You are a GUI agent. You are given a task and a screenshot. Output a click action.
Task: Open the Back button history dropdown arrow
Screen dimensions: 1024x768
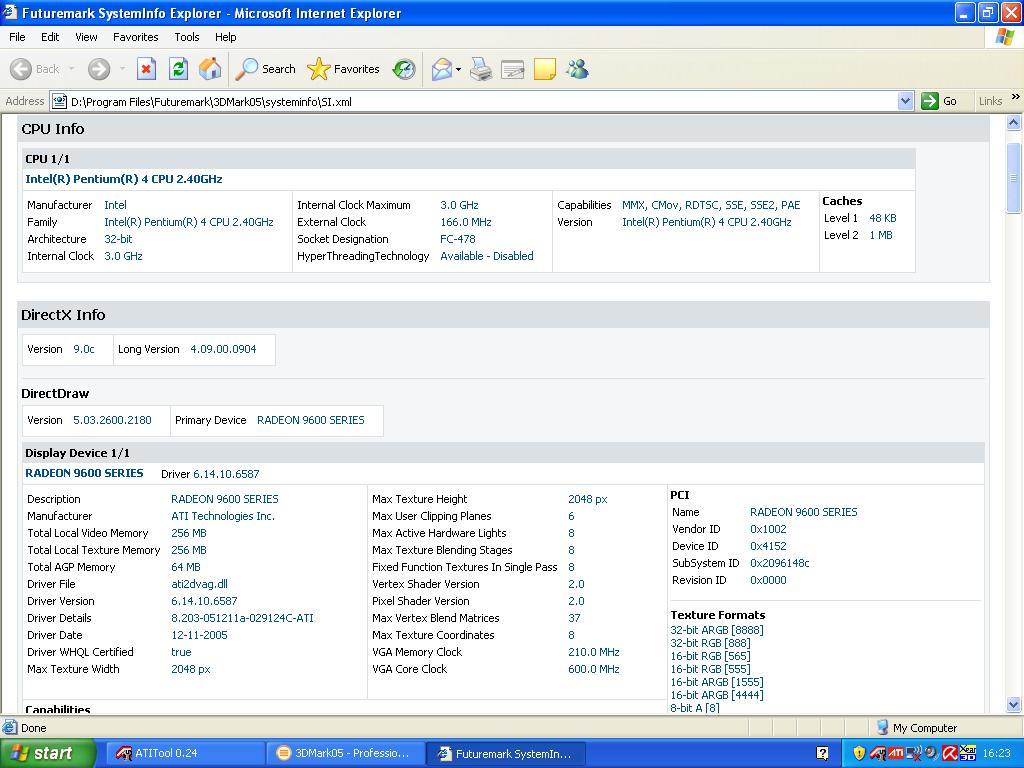click(x=71, y=69)
